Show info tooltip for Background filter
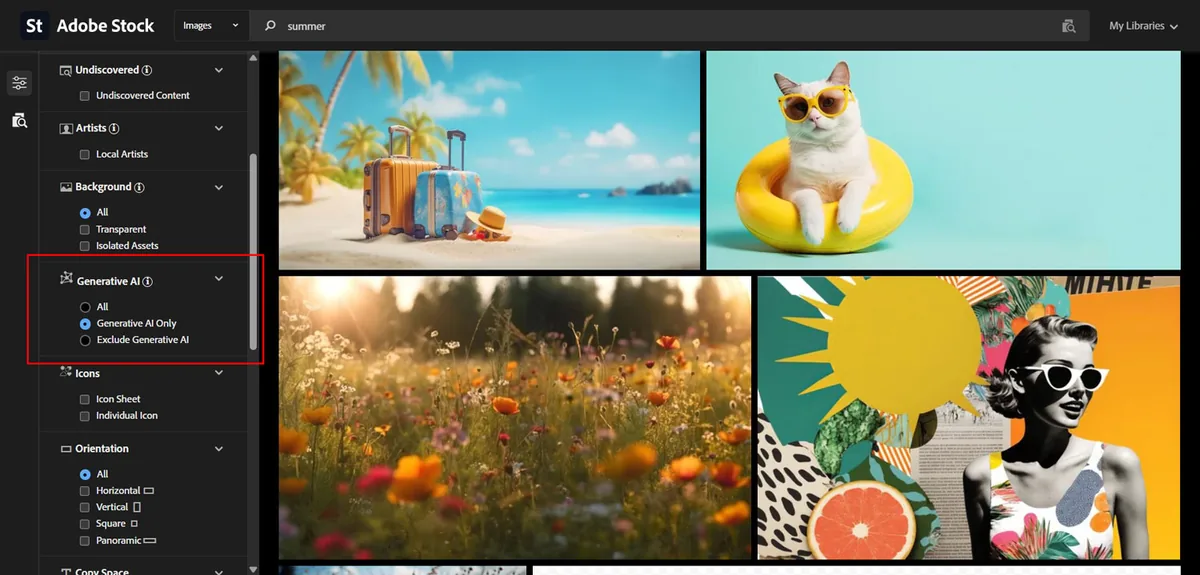The height and width of the screenshot is (575, 1200). 139,187
